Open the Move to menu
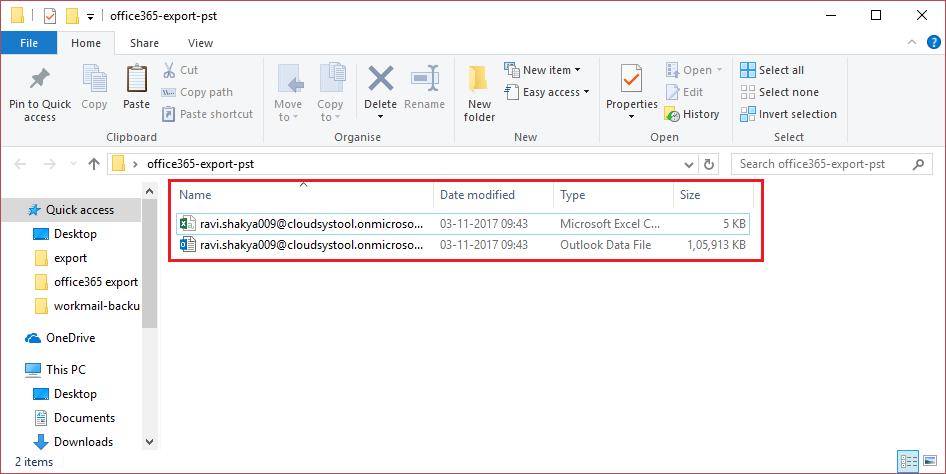Image resolution: width=946 pixels, height=474 pixels. [x=288, y=93]
